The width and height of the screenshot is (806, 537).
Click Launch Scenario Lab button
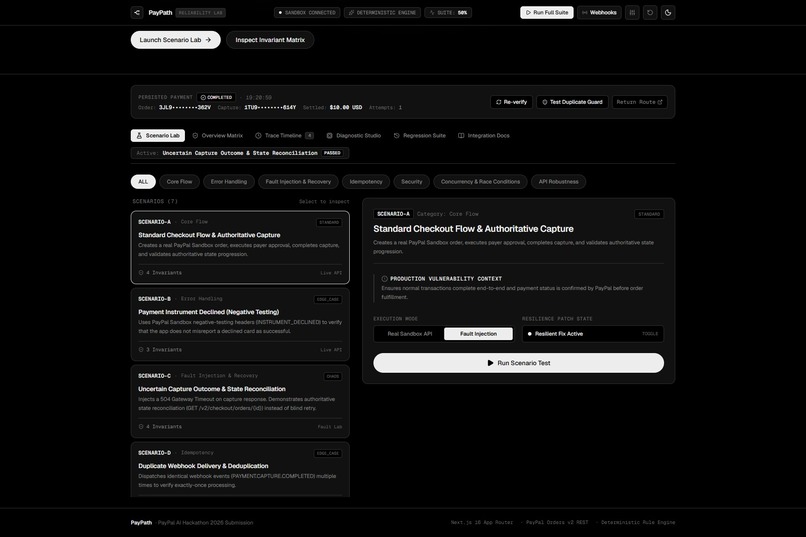click(175, 40)
